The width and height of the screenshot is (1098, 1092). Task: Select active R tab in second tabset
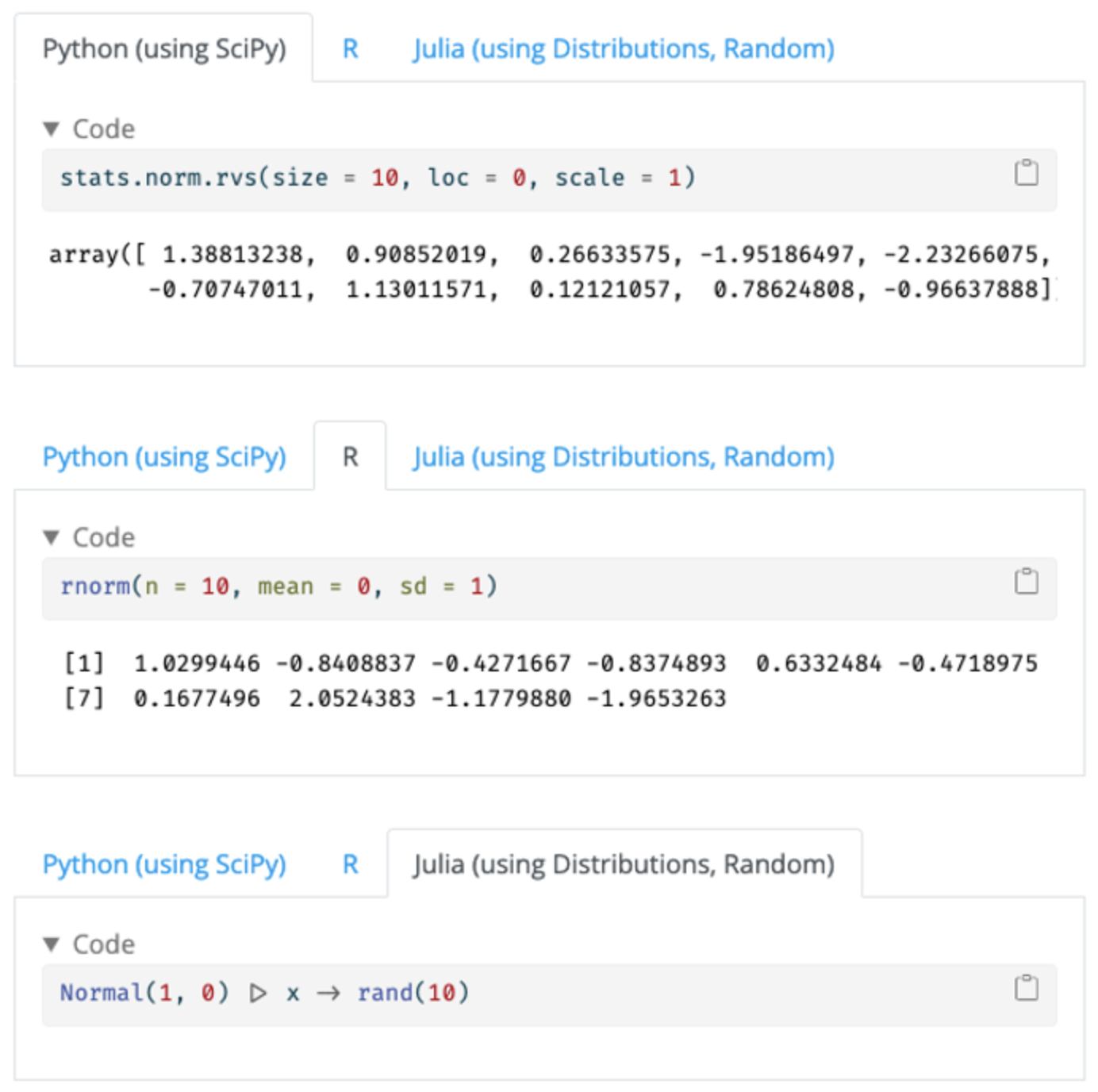[x=350, y=457]
